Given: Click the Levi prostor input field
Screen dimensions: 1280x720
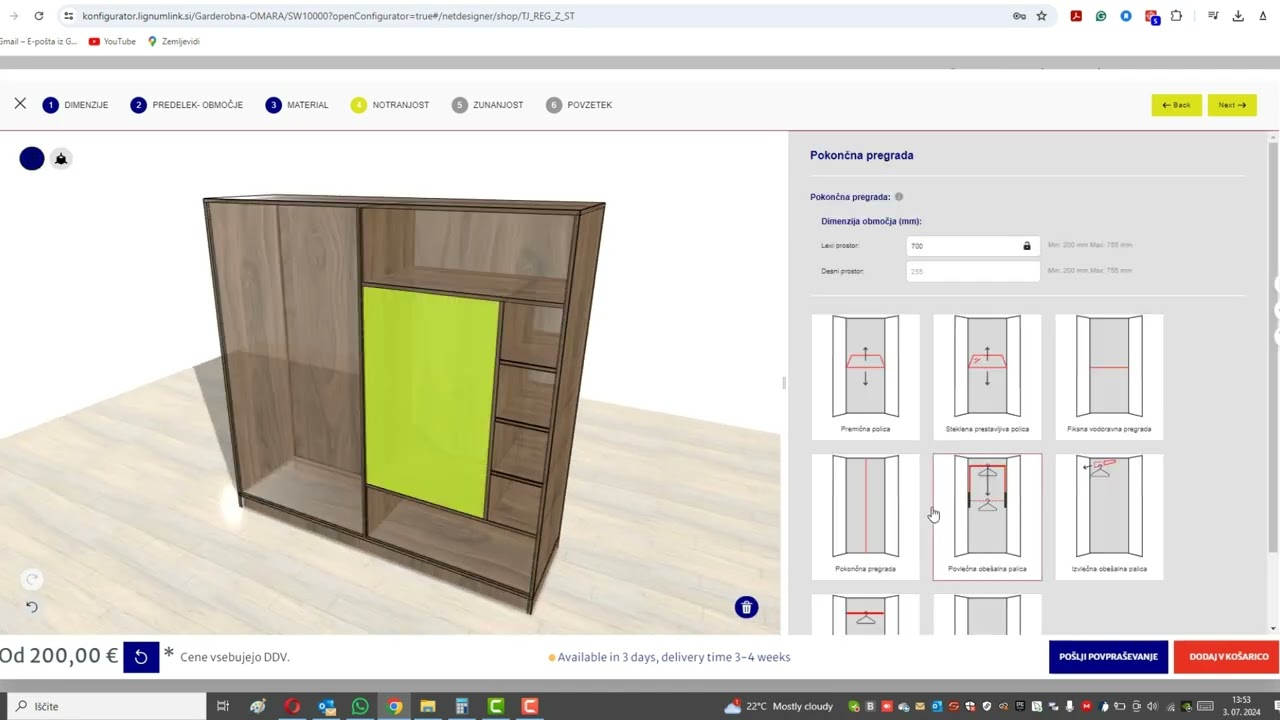Looking at the screenshot, I should [x=973, y=245].
